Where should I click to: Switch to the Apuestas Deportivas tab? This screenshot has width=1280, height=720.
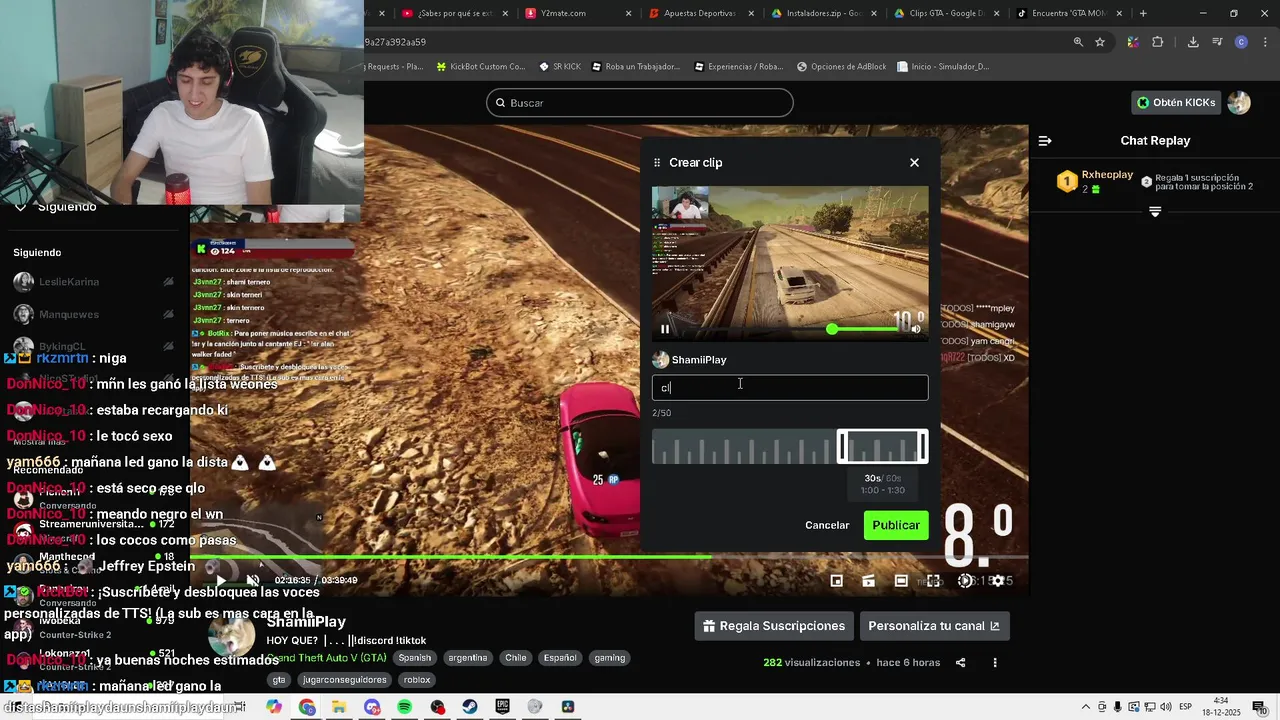699,13
